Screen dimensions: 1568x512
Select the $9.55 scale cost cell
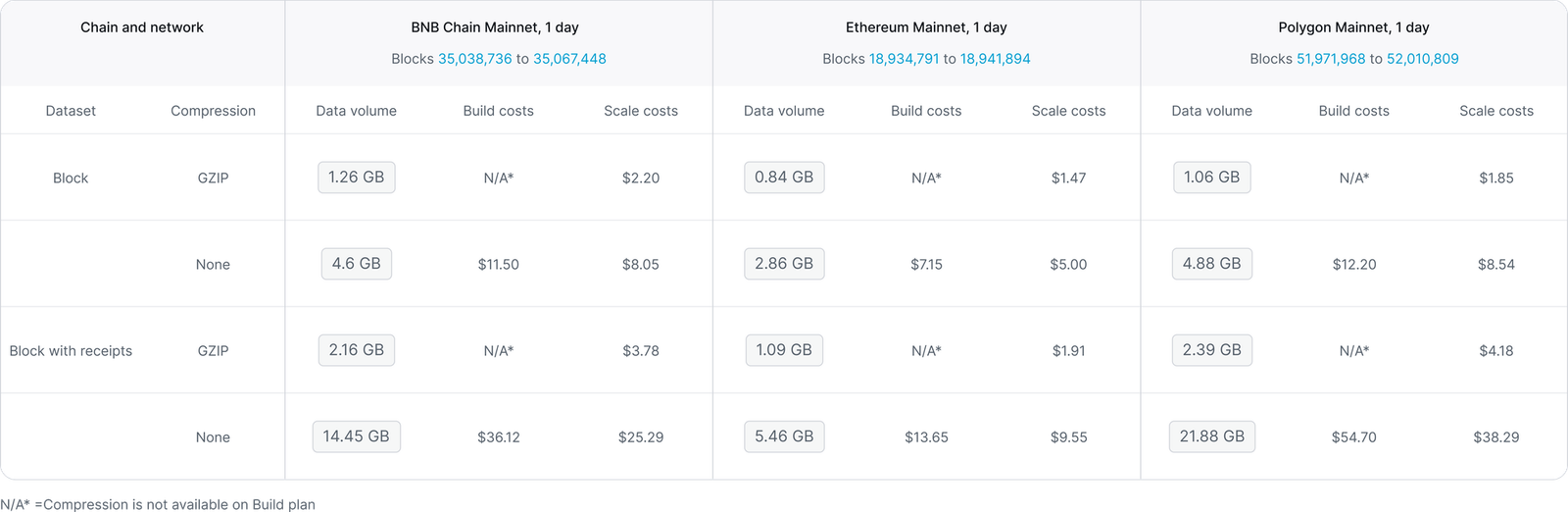(1068, 437)
